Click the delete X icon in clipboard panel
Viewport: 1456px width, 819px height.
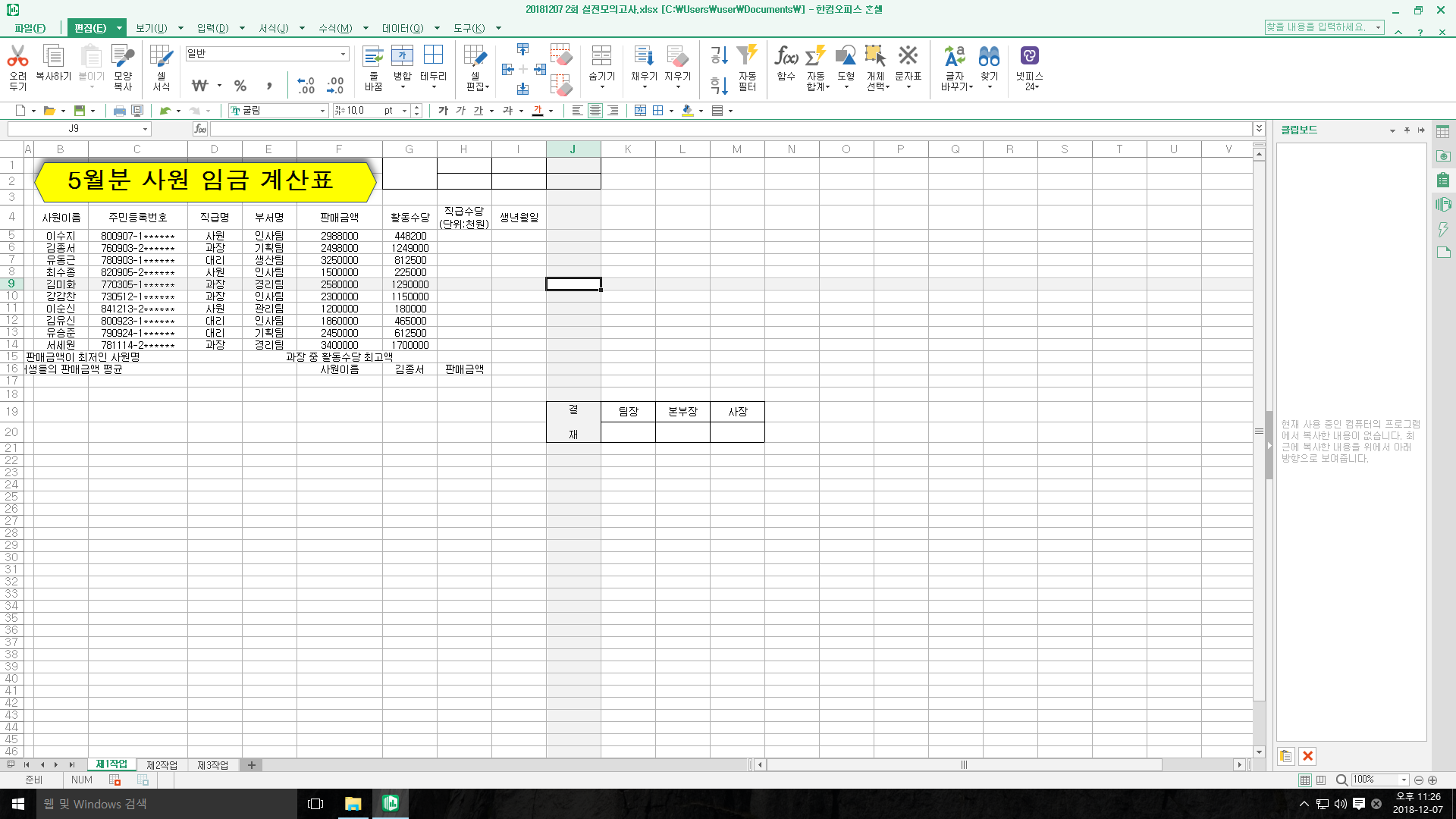click(1307, 756)
